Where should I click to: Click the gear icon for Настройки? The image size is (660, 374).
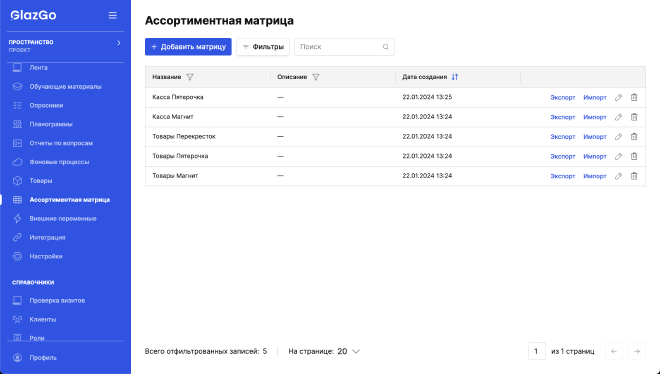click(x=17, y=256)
